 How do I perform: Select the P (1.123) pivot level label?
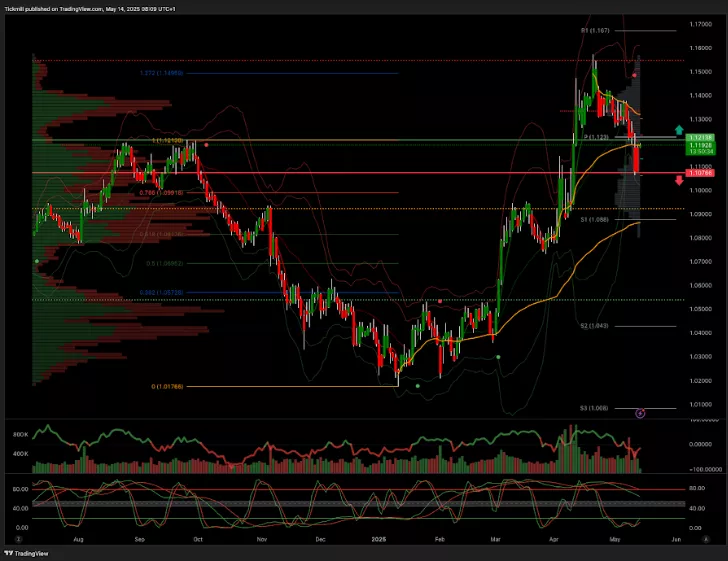click(597, 137)
